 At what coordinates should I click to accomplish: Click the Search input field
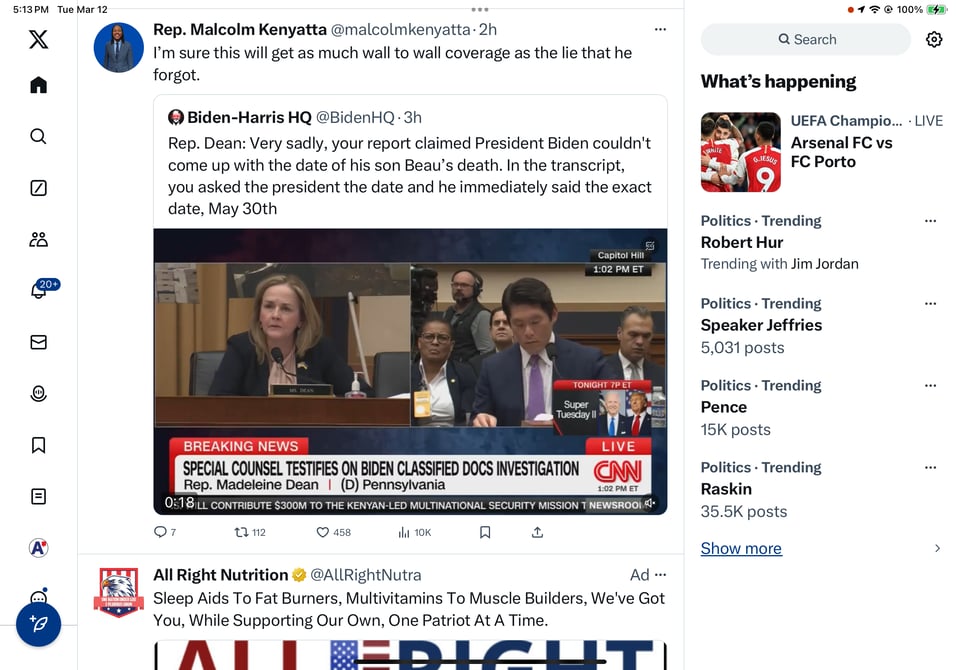[x=806, y=40]
